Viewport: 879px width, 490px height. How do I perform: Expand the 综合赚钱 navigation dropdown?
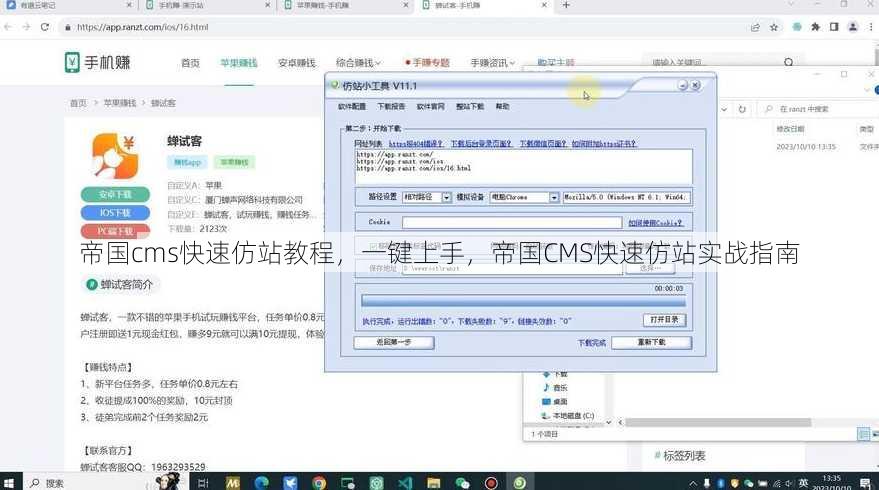coord(358,63)
